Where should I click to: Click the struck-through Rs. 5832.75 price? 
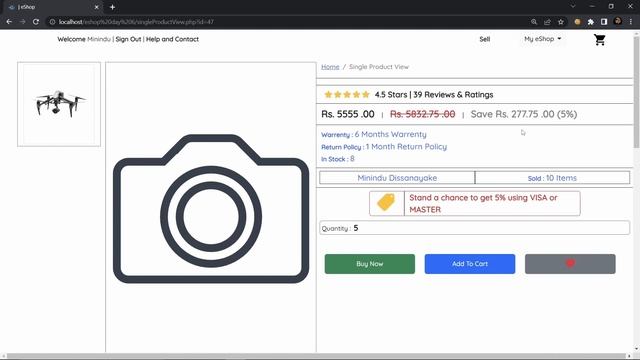tap(422, 114)
